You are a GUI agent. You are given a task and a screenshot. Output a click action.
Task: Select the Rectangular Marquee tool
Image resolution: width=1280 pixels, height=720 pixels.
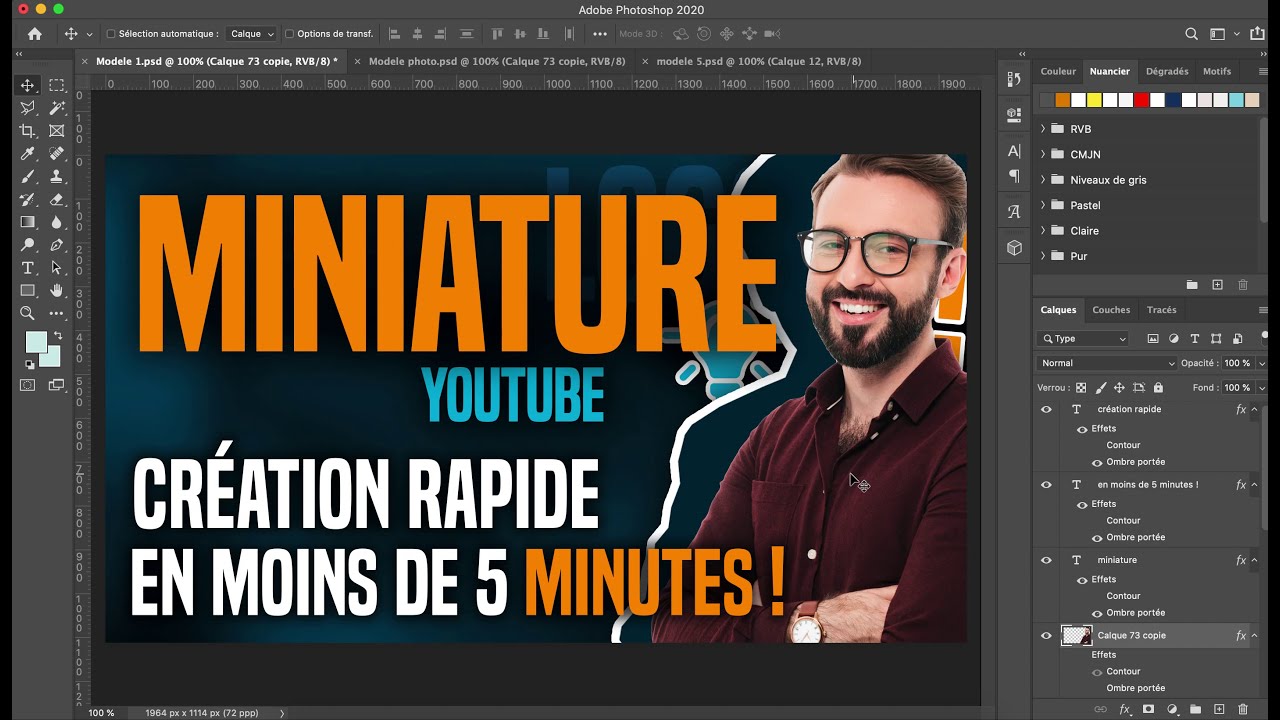click(57, 85)
